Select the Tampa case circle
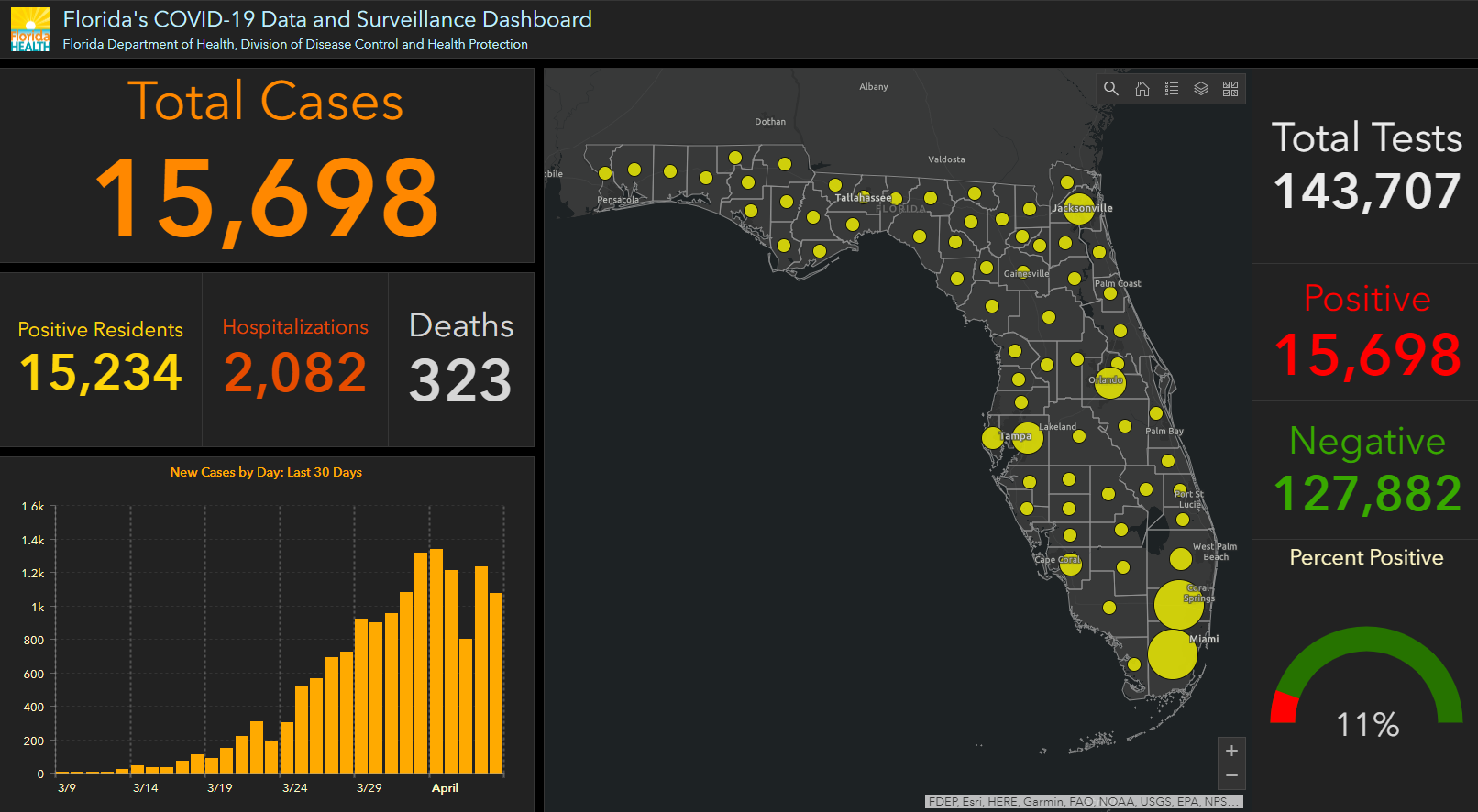This screenshot has width=1478, height=812. coord(1028,438)
